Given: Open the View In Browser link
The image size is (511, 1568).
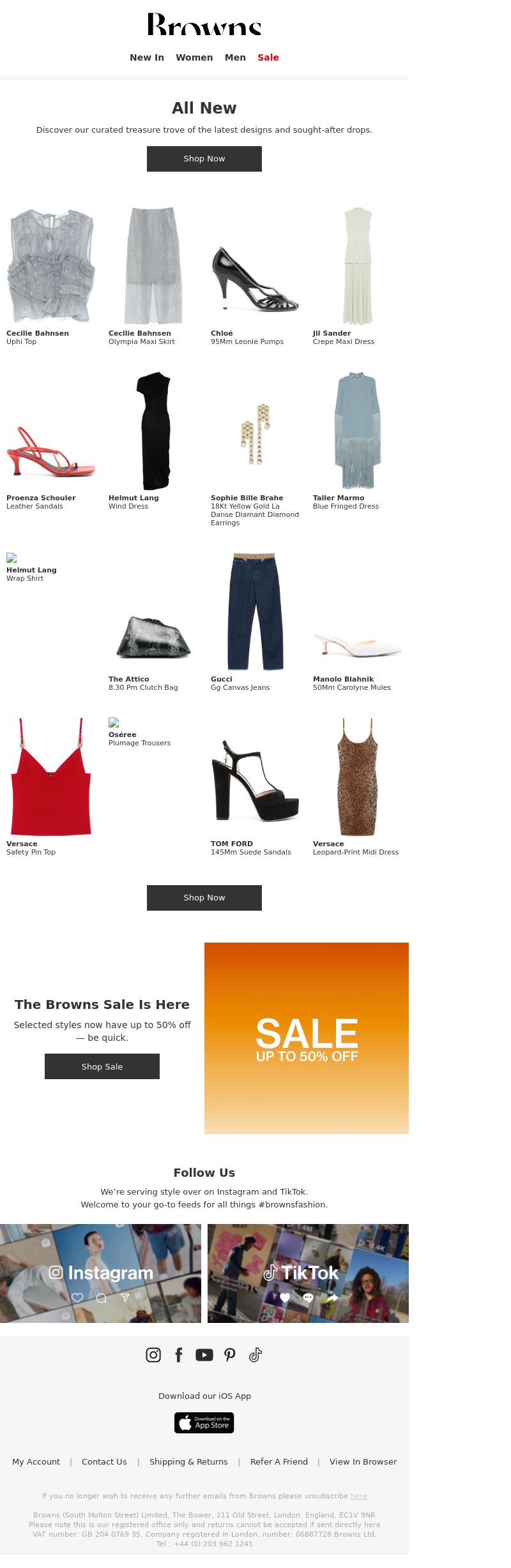Looking at the screenshot, I should 363,1461.
